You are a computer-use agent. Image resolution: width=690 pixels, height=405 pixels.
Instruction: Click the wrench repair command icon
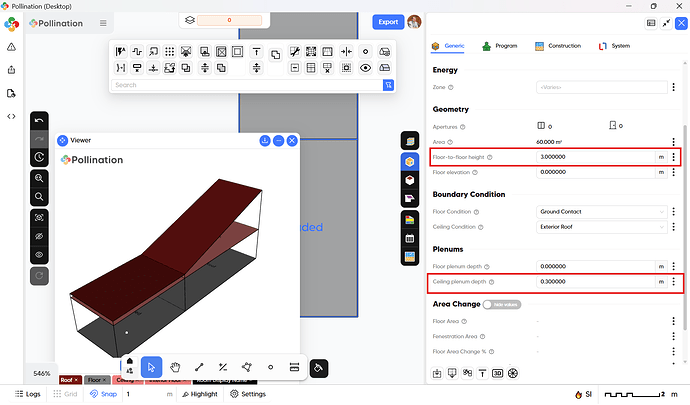coord(294,52)
